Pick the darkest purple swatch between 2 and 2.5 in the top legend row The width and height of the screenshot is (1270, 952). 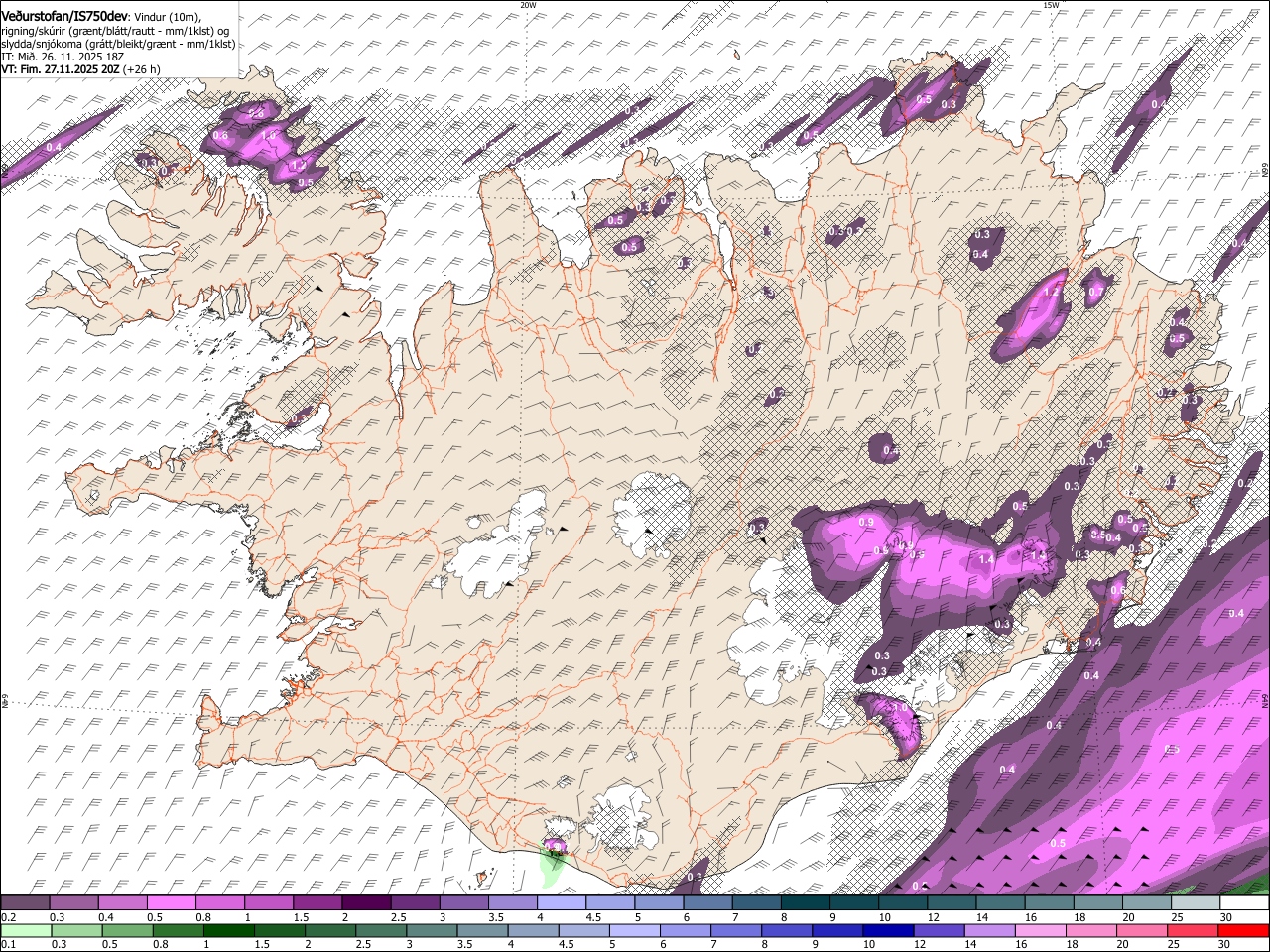coord(365,903)
